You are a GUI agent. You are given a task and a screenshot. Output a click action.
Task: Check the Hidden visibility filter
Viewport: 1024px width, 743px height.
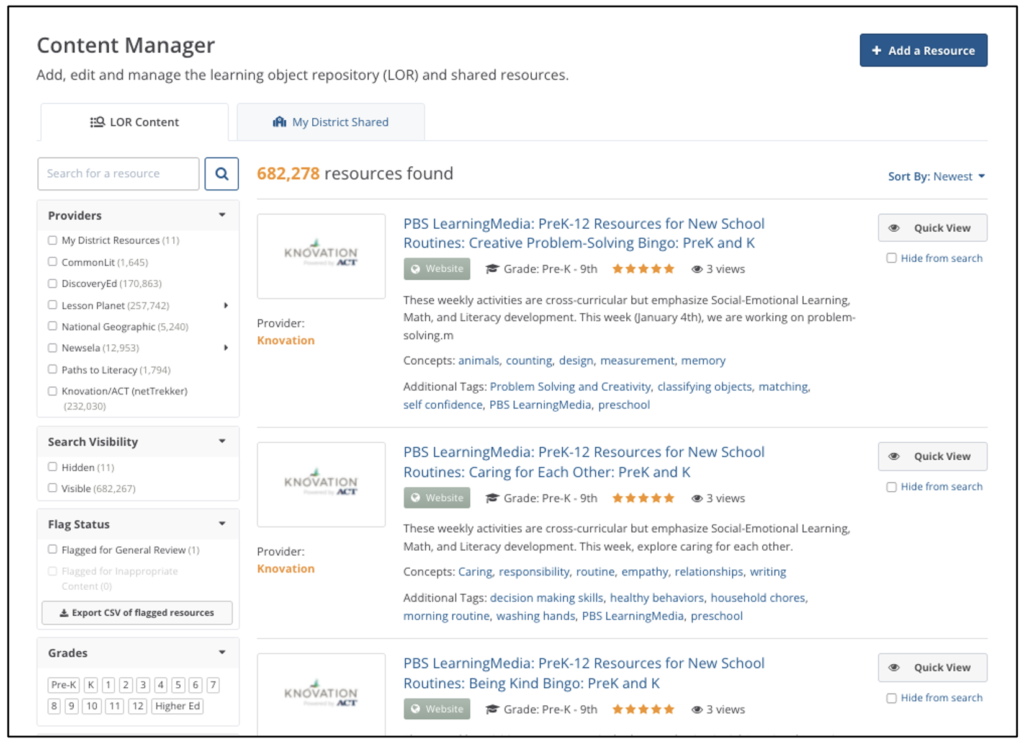tap(52, 467)
